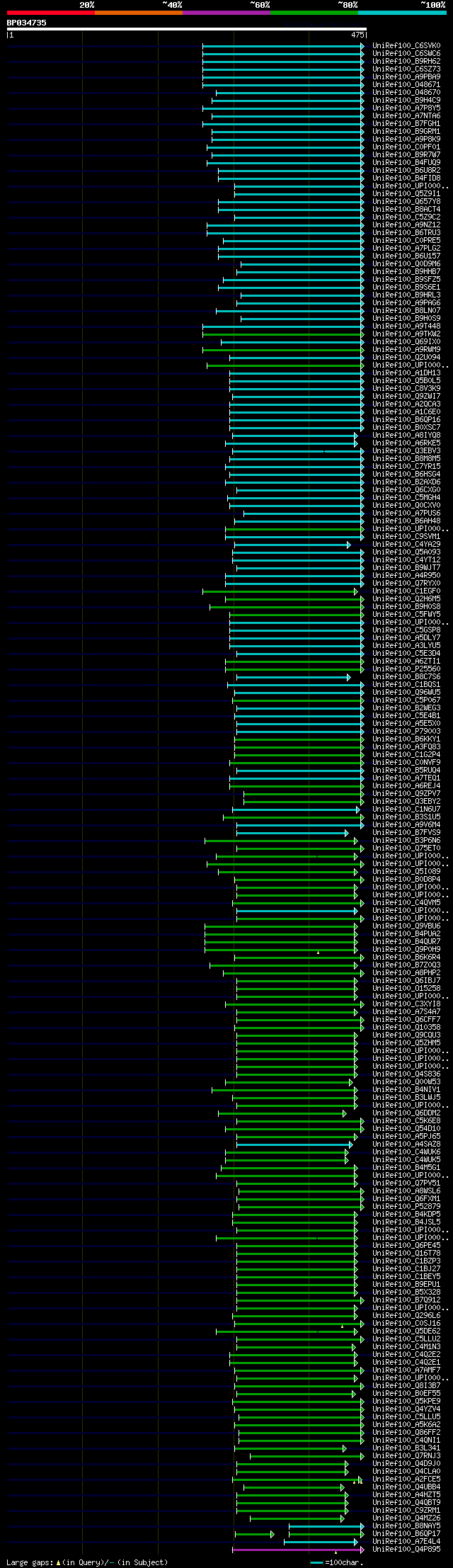Click UniRef100_A8IYQ8 label
Screen dimensions: 453x1568
point(406,436)
